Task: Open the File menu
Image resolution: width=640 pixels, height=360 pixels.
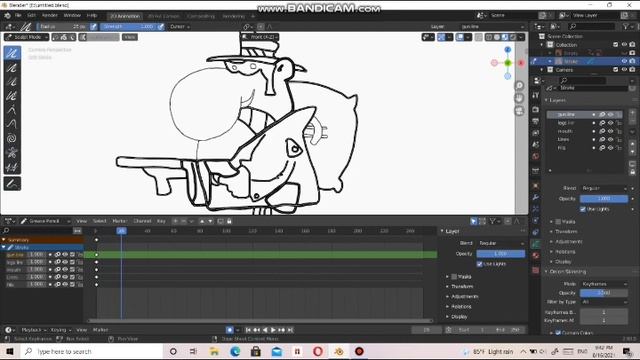Action: 18,16
